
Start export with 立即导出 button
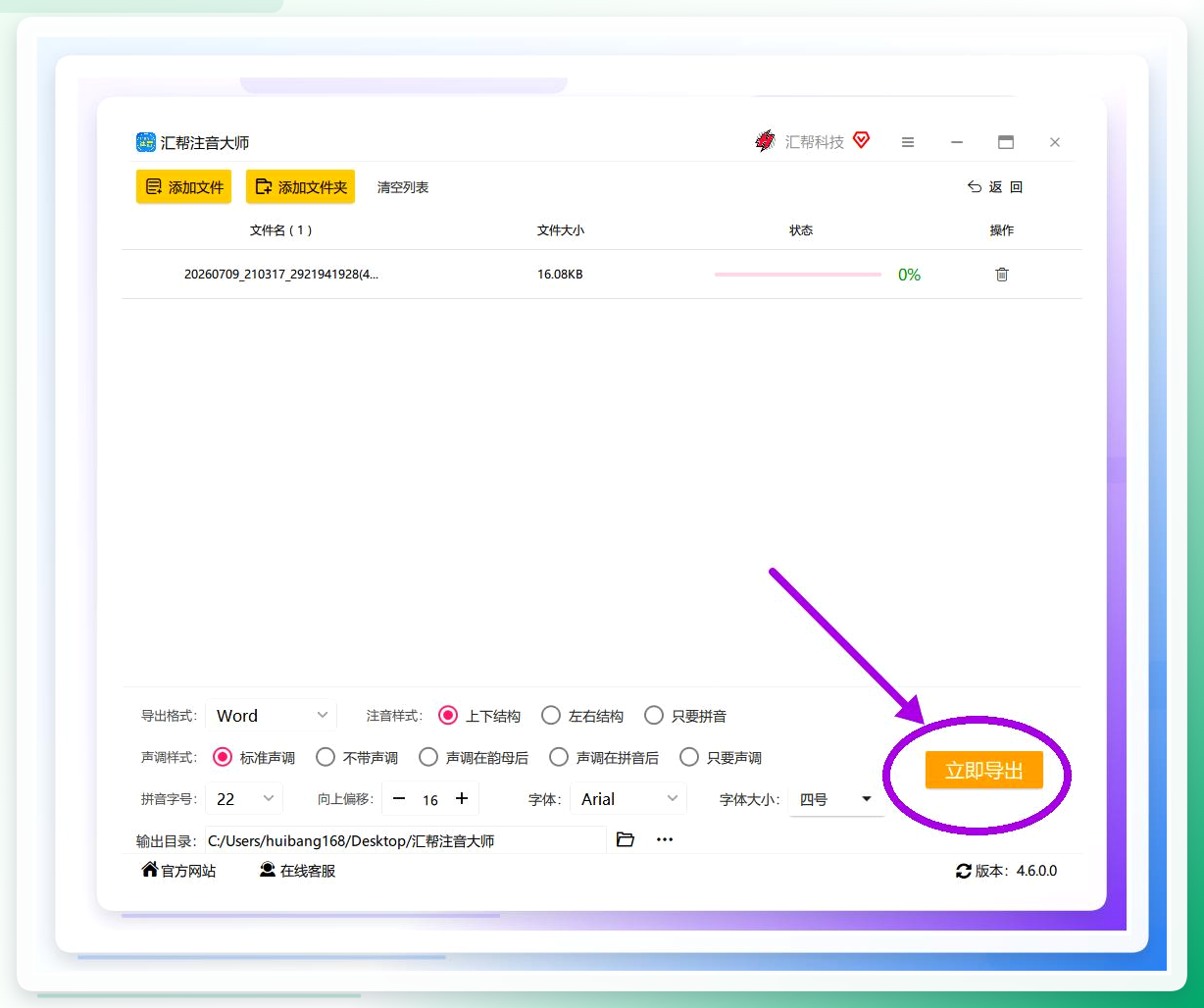click(x=983, y=771)
